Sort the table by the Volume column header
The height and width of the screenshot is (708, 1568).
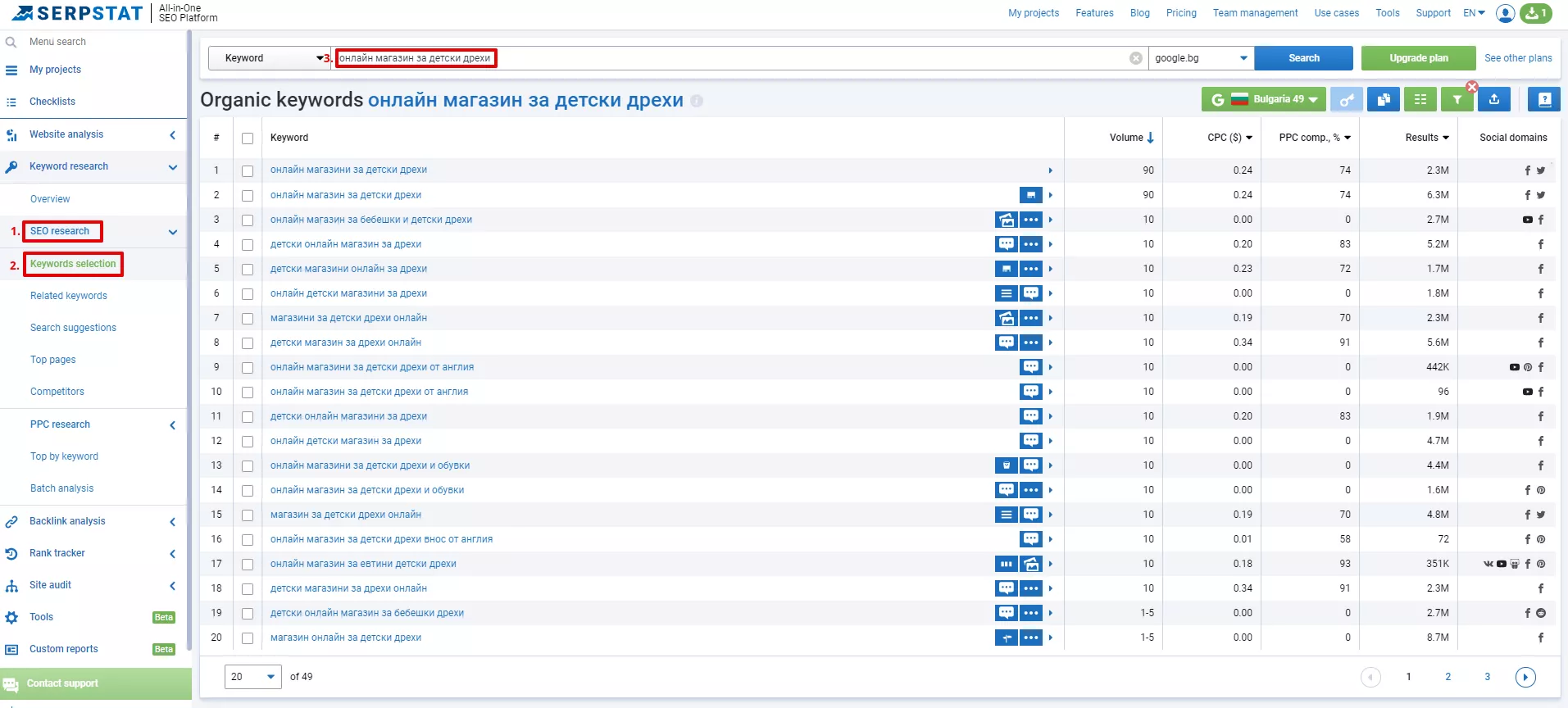point(1131,138)
